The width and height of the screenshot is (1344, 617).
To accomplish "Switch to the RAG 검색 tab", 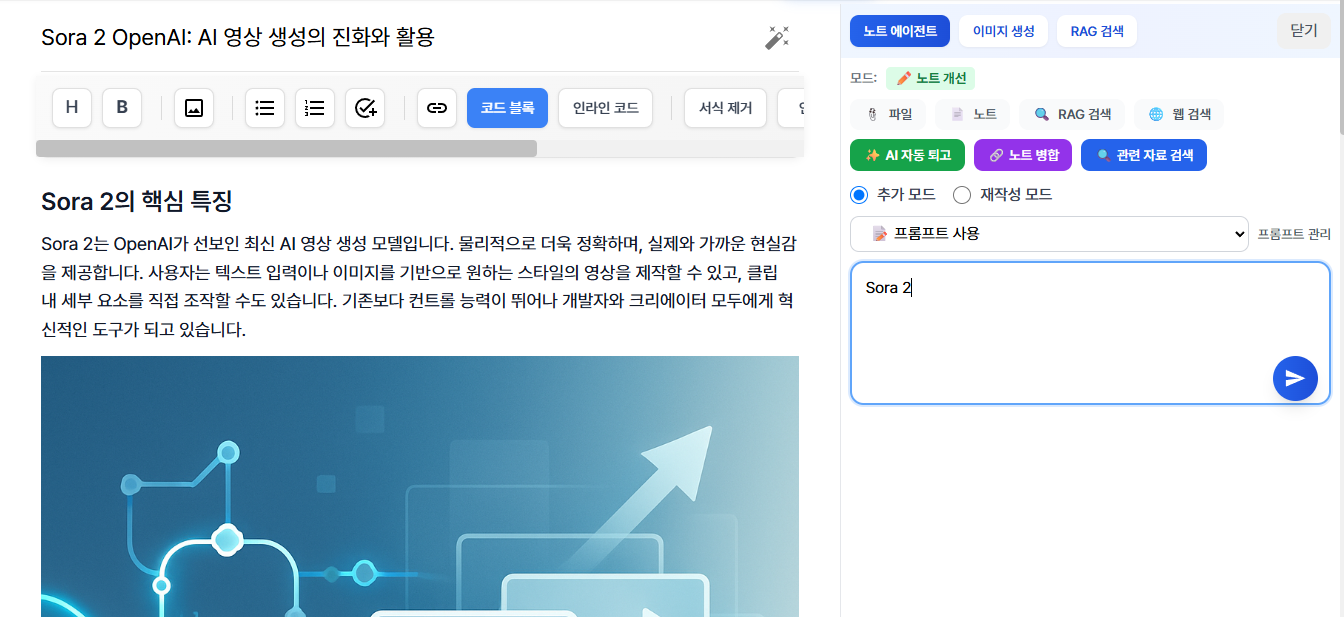I will coord(1096,31).
